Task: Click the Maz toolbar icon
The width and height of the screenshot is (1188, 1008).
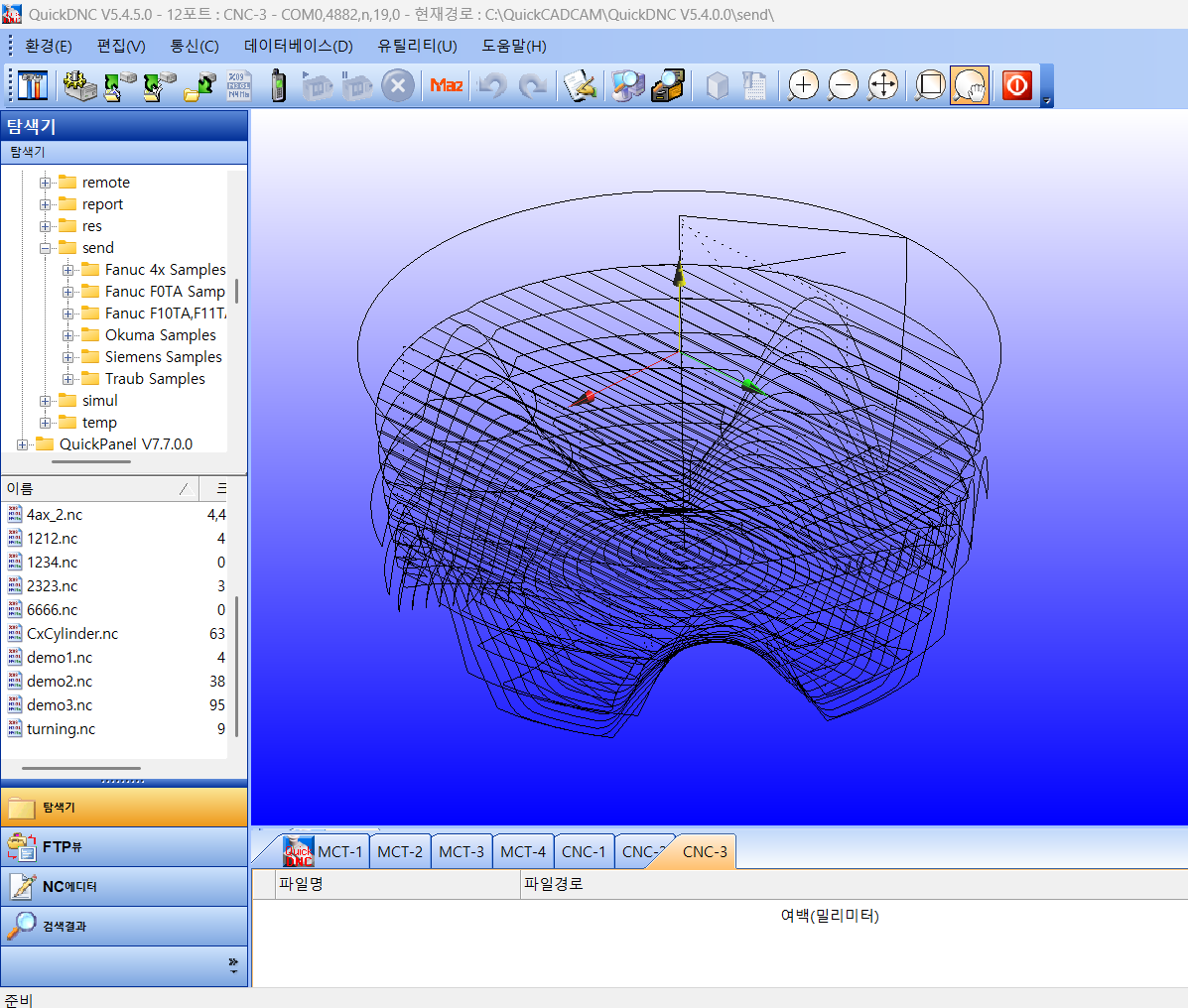Action: click(x=446, y=86)
